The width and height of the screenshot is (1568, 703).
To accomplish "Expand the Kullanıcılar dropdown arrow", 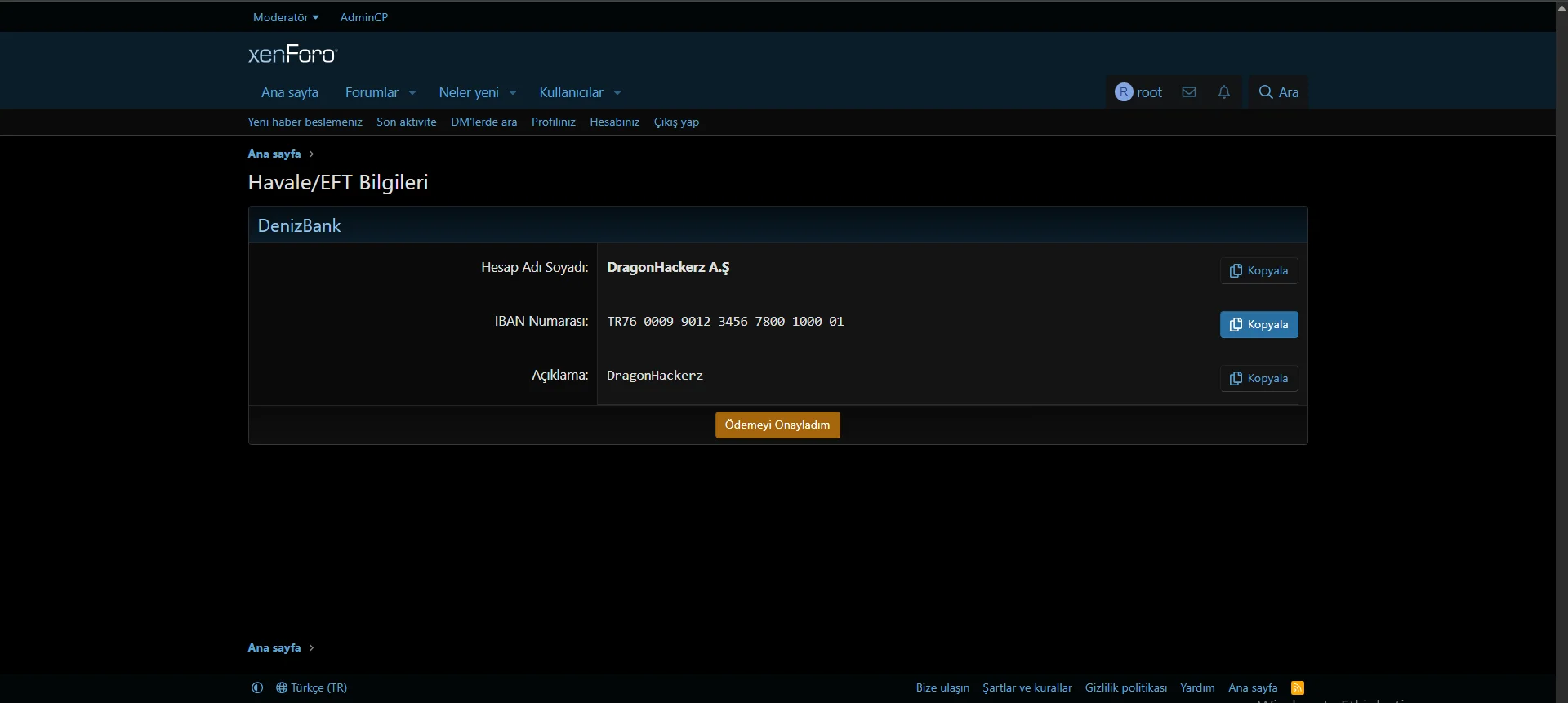I will tap(617, 93).
